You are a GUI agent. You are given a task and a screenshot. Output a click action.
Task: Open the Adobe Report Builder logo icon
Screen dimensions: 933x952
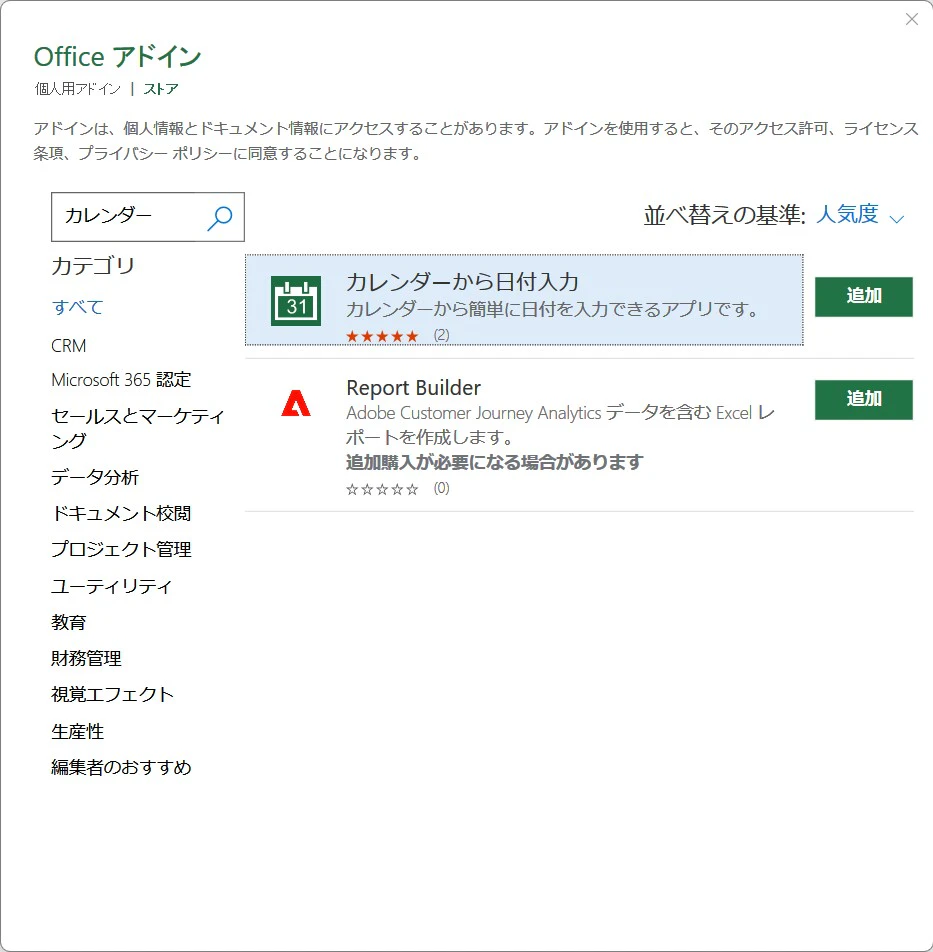tap(296, 403)
